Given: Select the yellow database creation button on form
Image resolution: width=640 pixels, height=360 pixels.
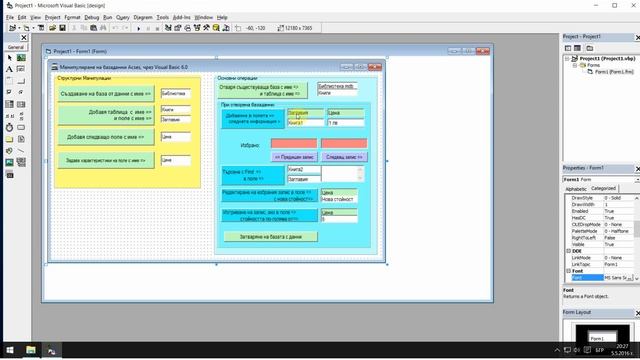Looking at the screenshot, I should [x=106, y=94].
